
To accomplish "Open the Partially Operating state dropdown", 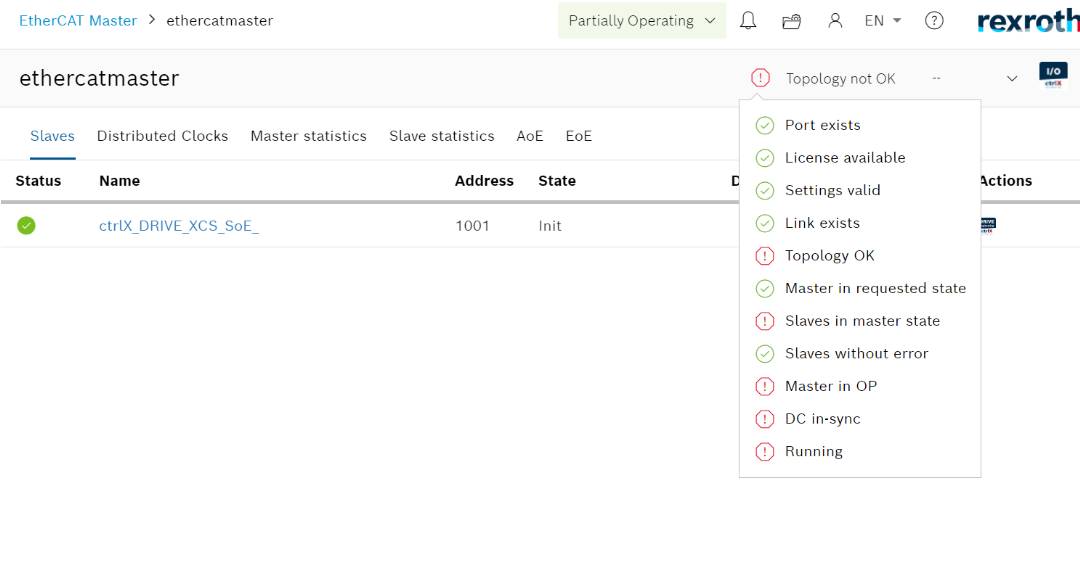I will click(x=642, y=21).
